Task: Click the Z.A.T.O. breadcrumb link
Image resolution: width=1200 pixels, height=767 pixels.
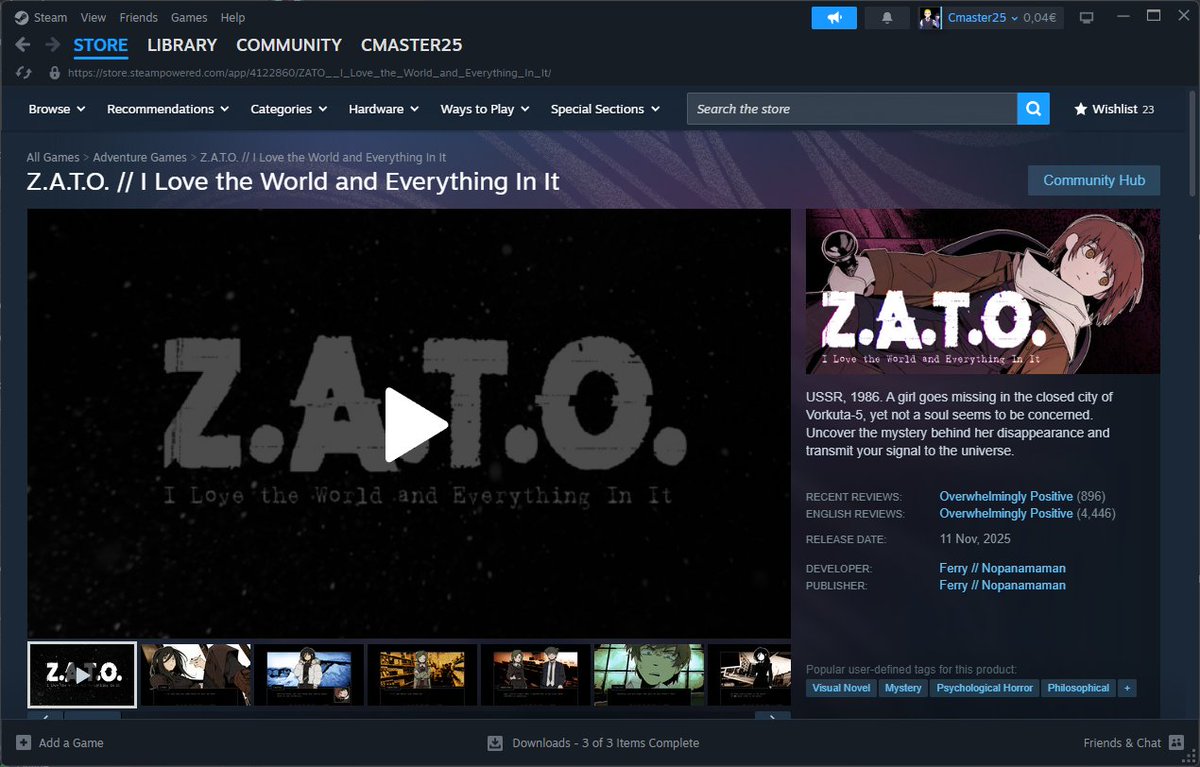Action: point(323,157)
